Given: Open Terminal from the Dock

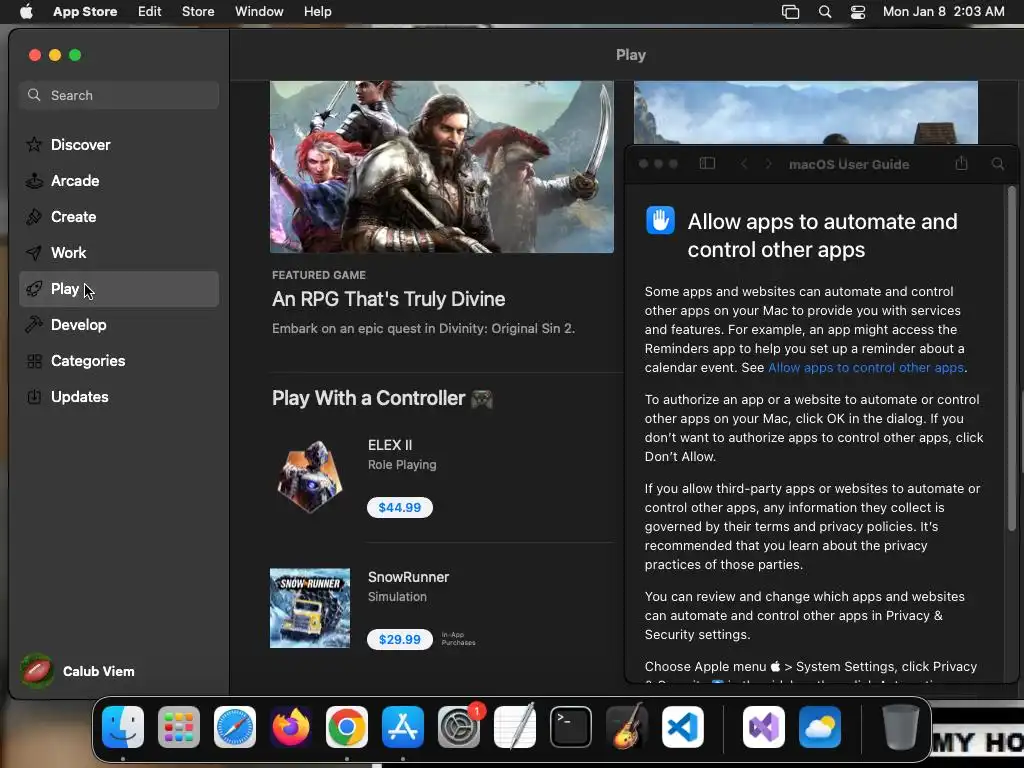Looking at the screenshot, I should [x=571, y=727].
